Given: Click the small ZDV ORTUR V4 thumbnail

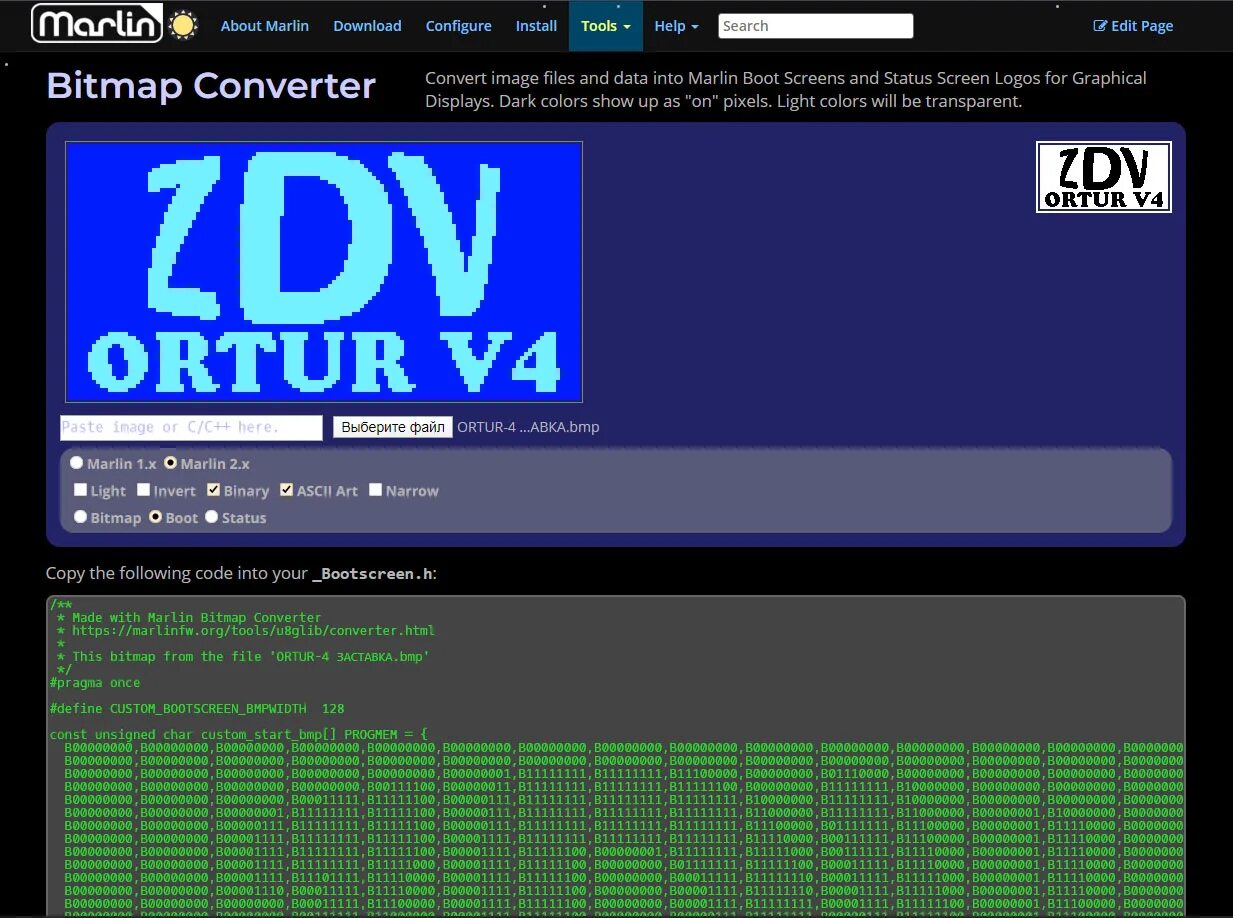Looking at the screenshot, I should click(x=1104, y=177).
